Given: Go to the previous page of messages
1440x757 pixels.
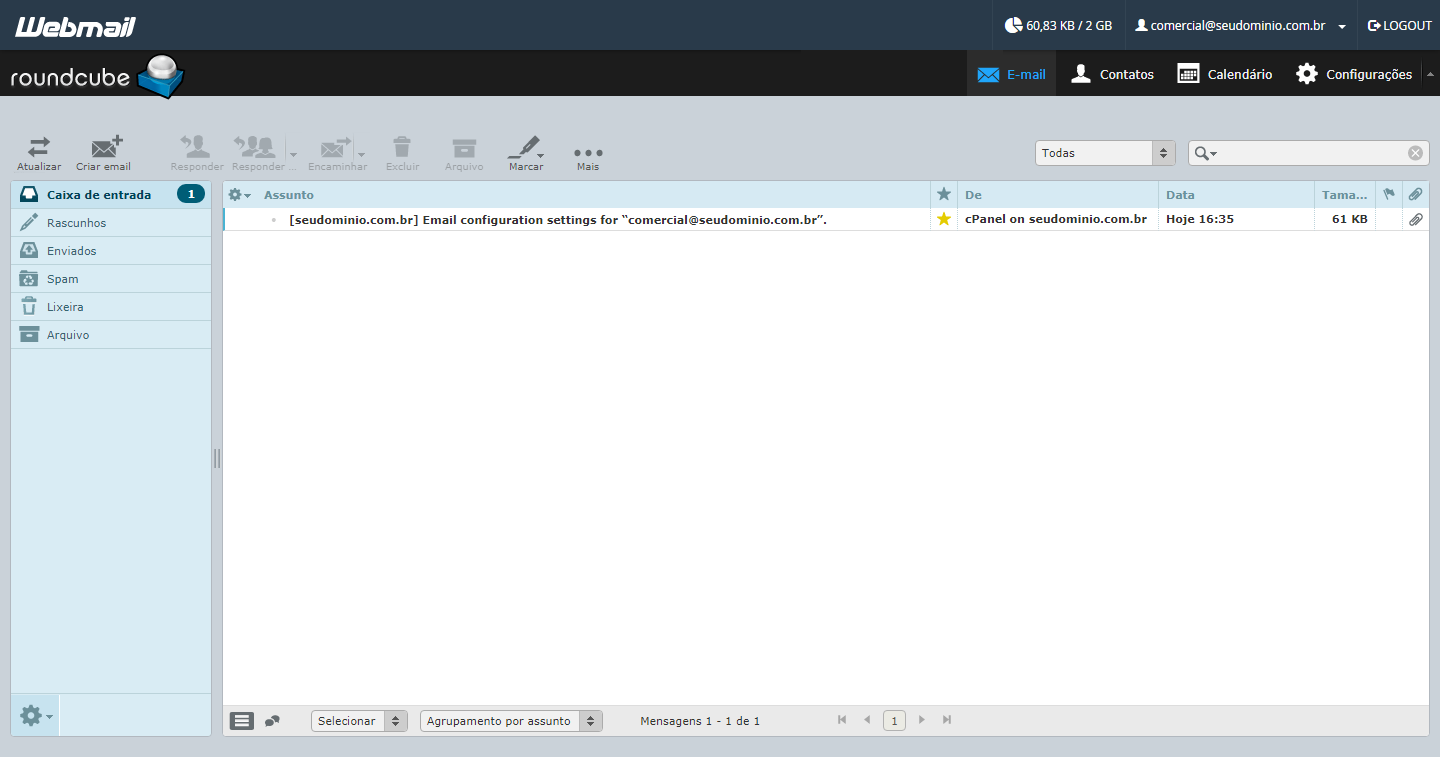Looking at the screenshot, I should click(x=867, y=720).
